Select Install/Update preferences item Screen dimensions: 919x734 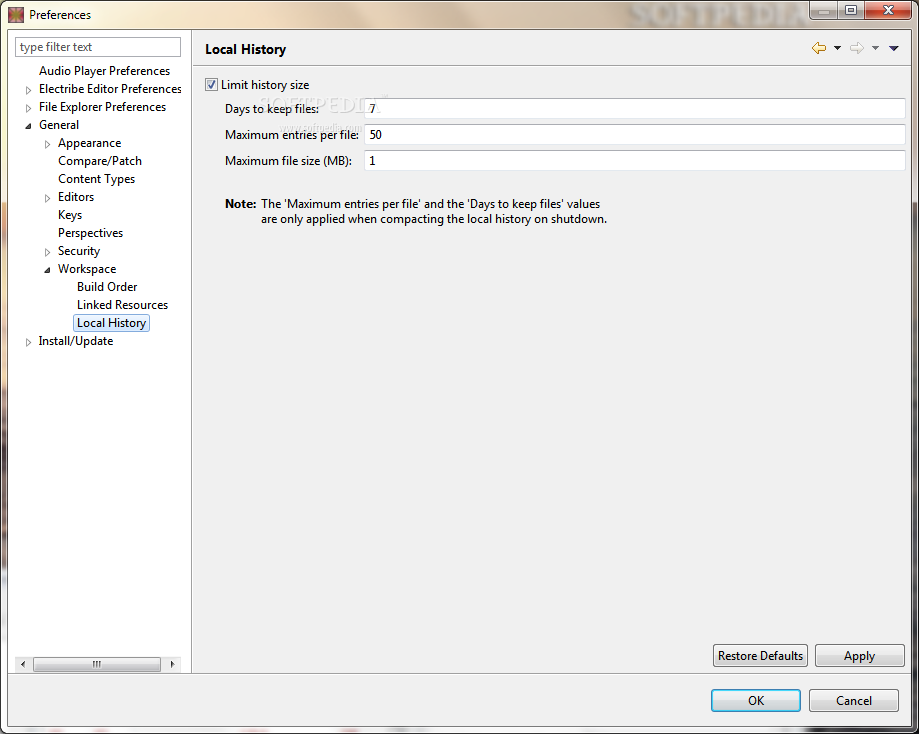click(x=76, y=341)
